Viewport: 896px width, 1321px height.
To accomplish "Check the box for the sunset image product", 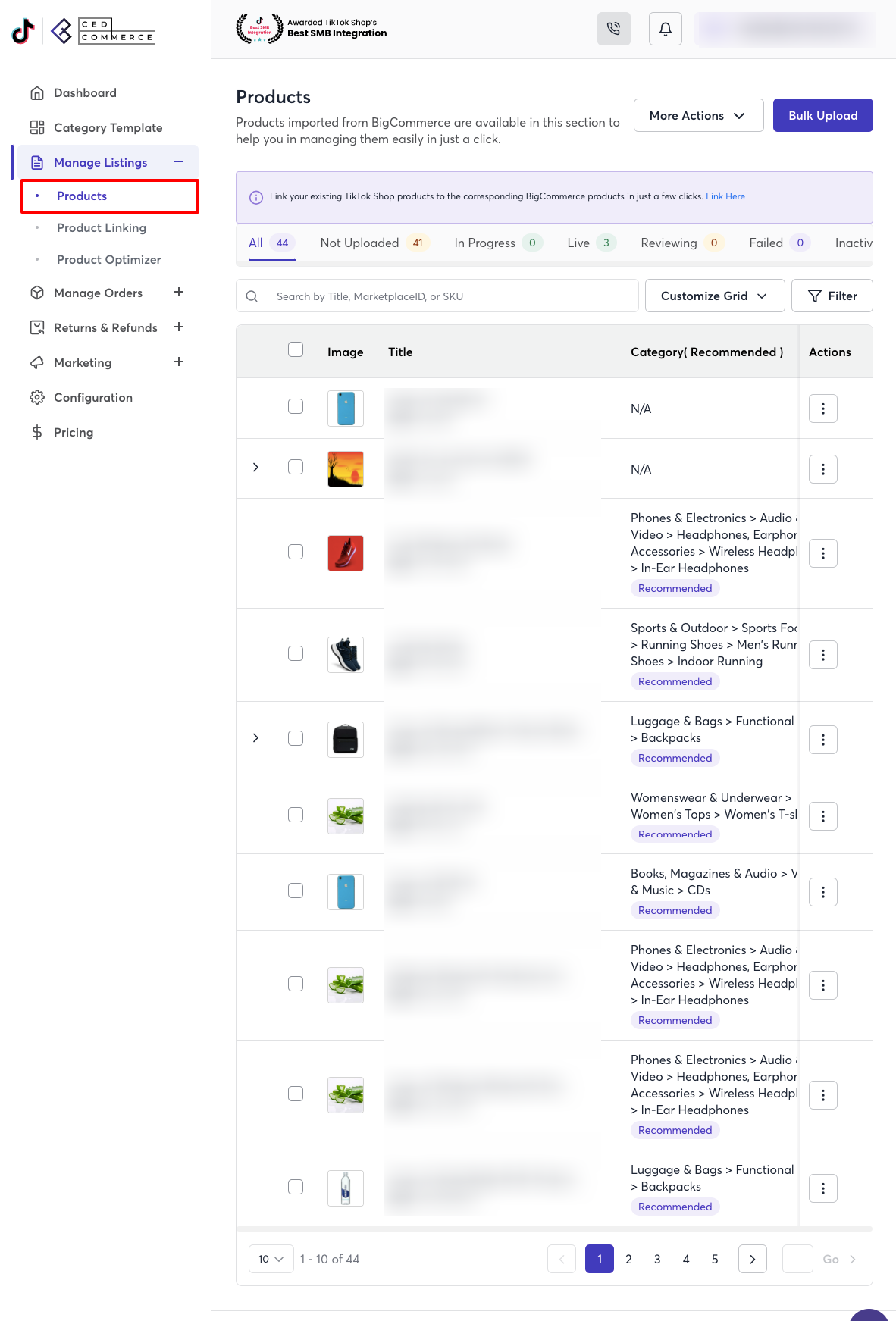I will 296,467.
